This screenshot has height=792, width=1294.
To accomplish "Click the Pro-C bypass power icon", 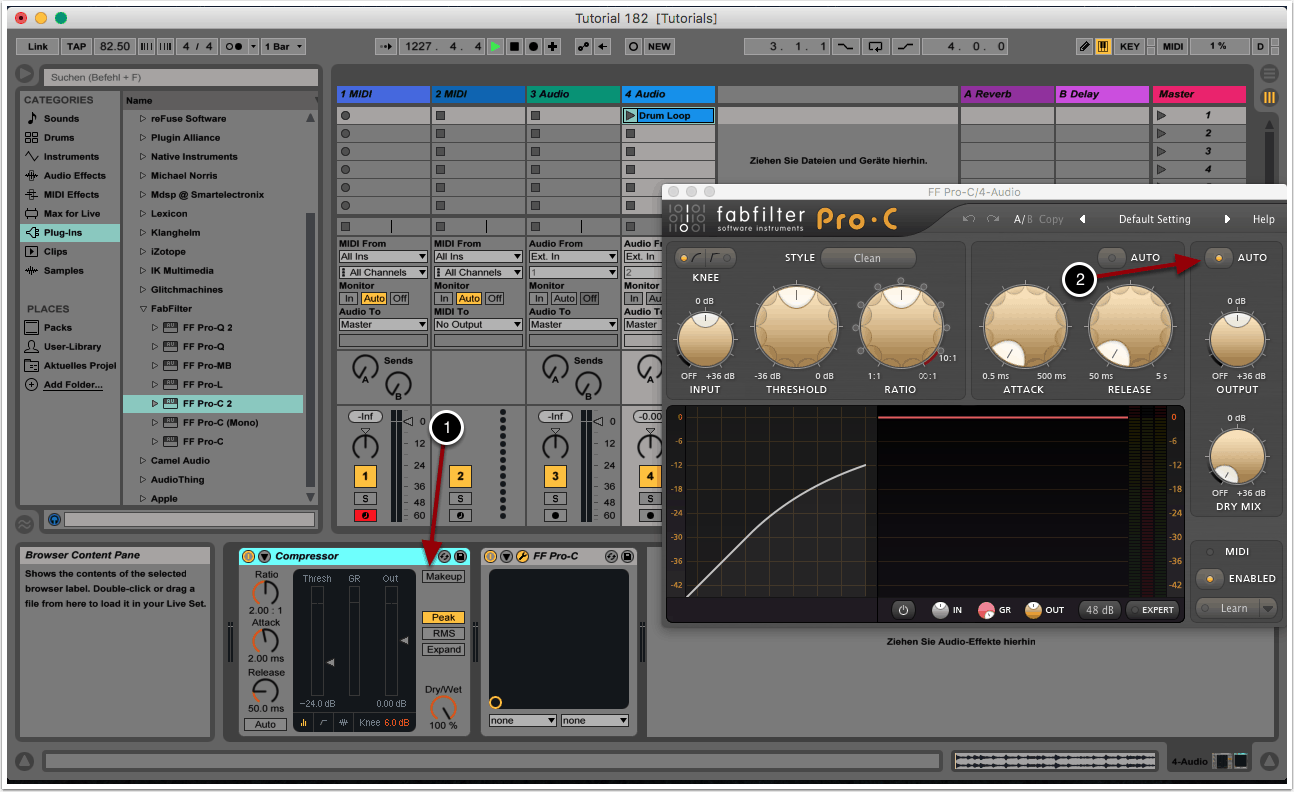I will (903, 610).
